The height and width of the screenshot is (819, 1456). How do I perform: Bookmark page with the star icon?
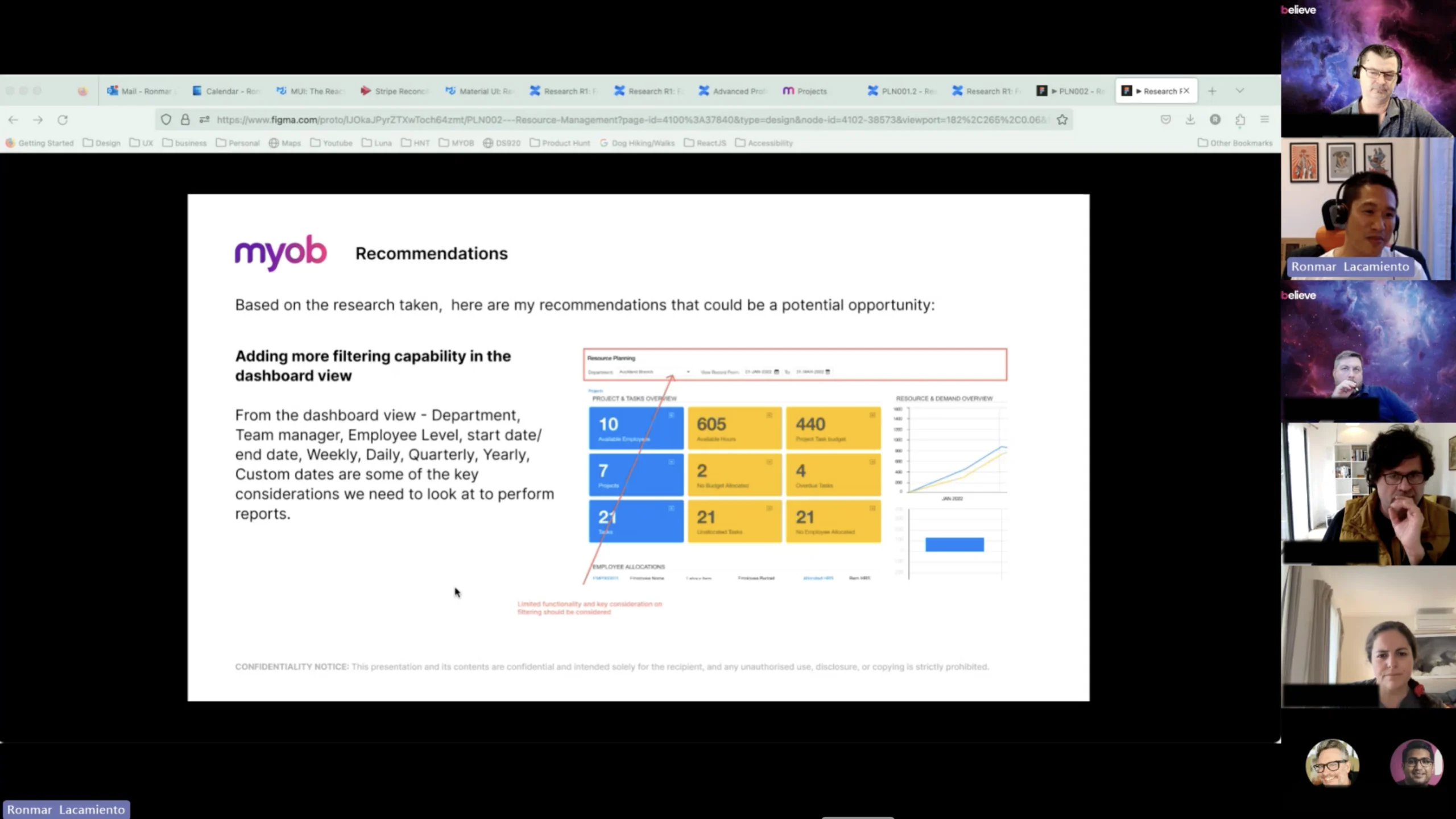click(1062, 120)
